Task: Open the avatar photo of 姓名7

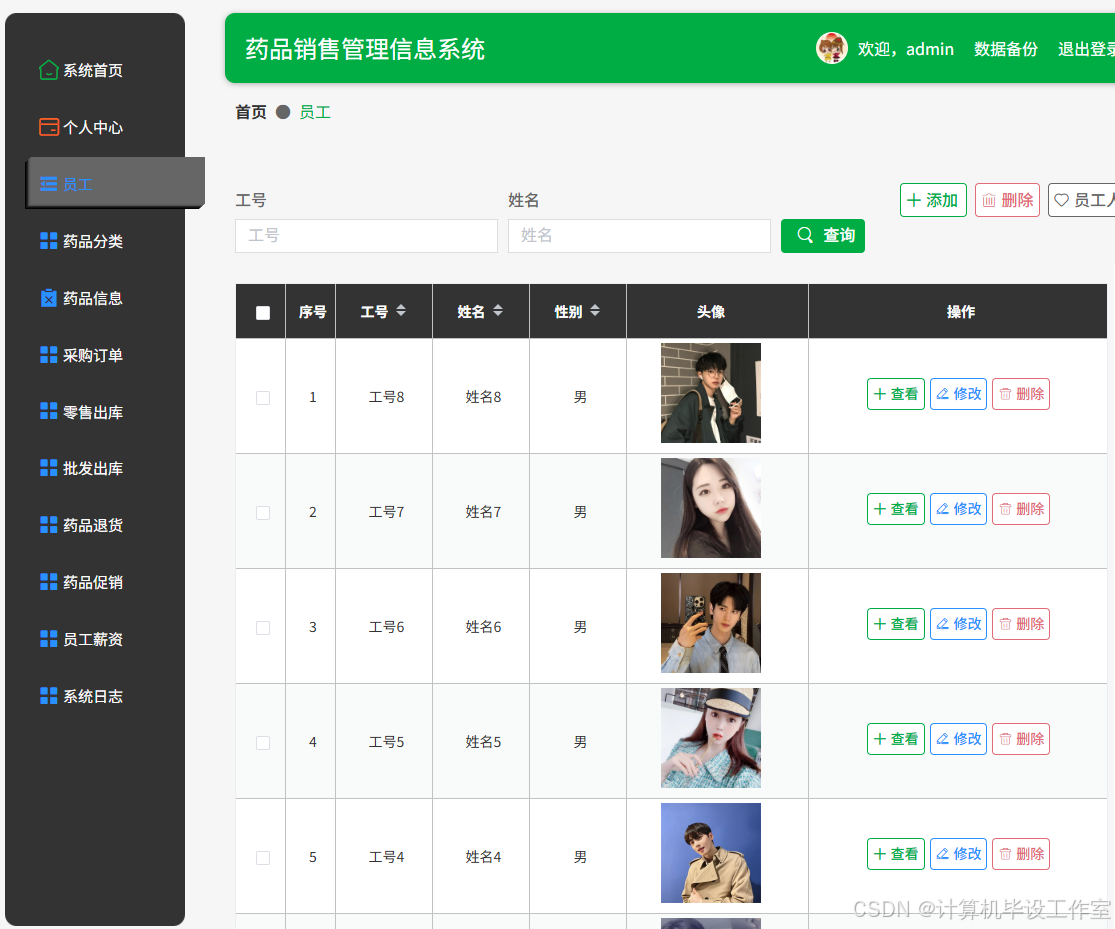Action: pyautogui.click(x=710, y=508)
